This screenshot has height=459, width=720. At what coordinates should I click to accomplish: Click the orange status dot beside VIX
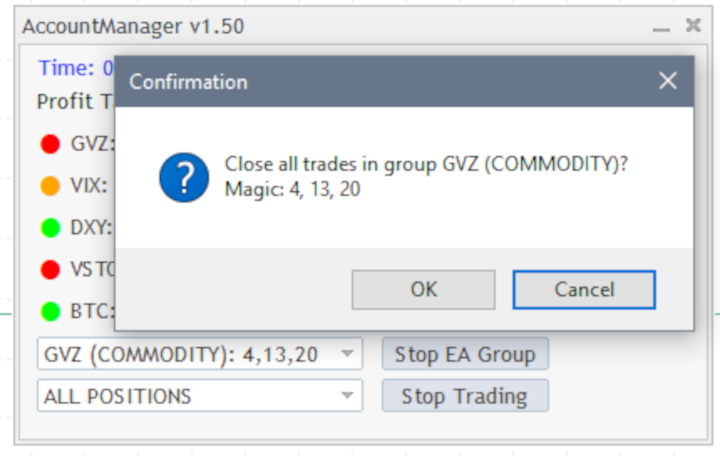pos(51,185)
